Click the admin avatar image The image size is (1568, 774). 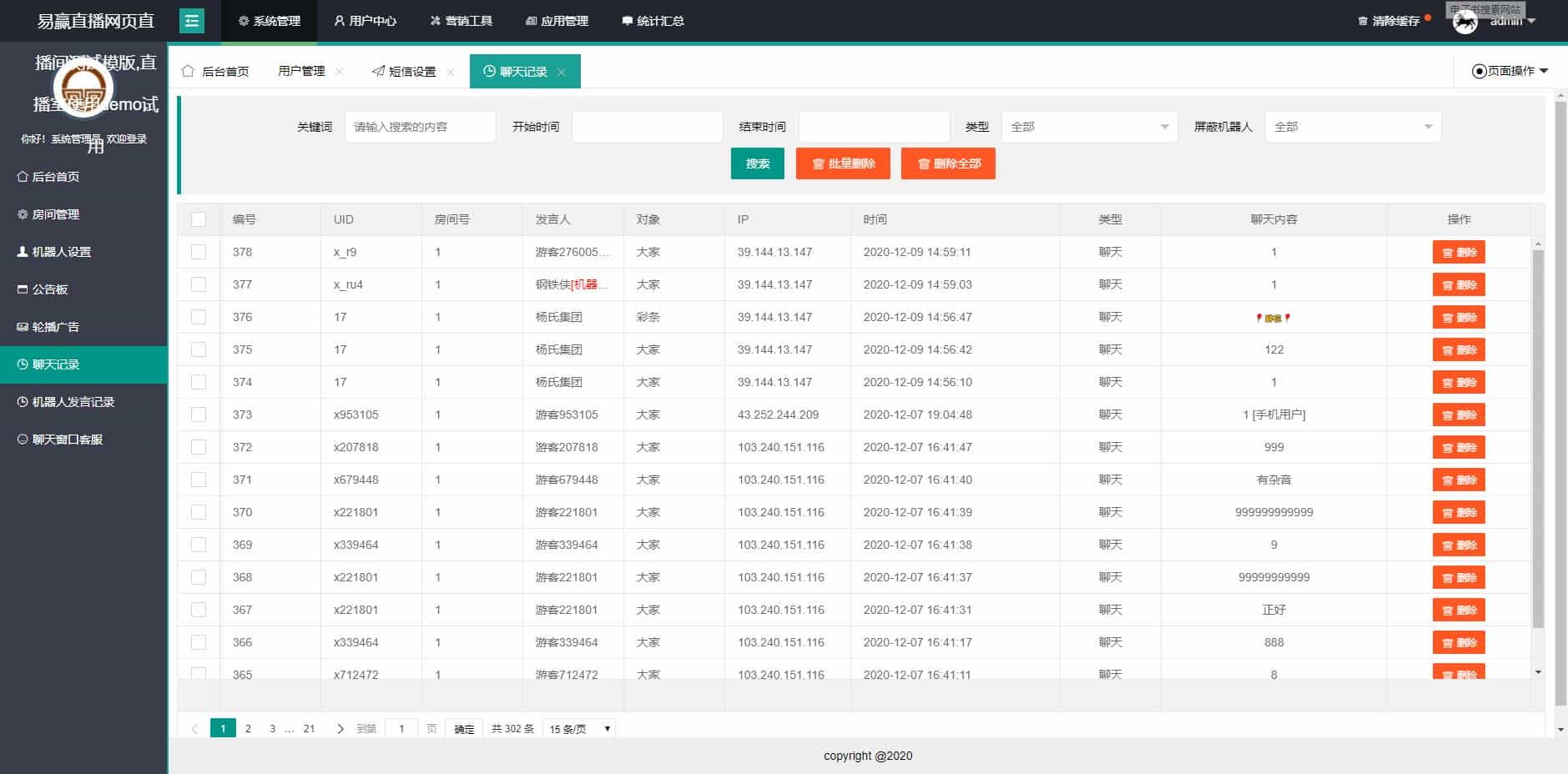coord(1465,22)
